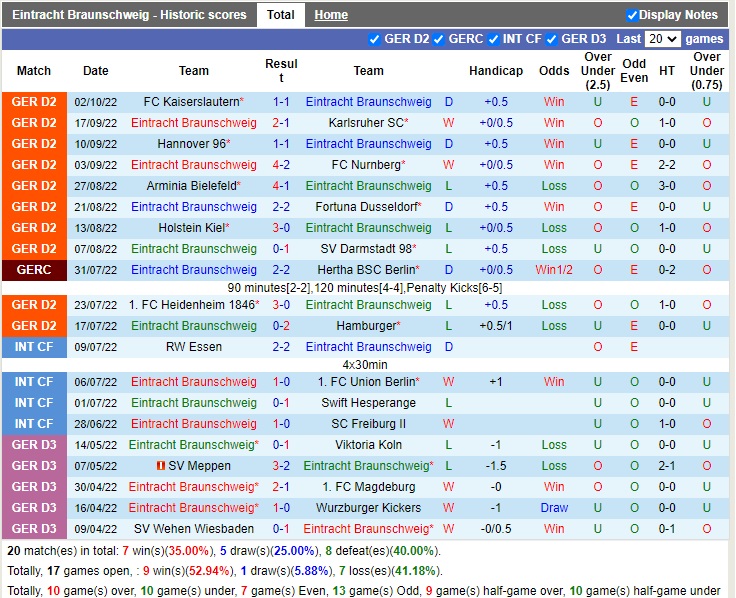Switch to the Home tab
Screen dimensions: 736x598
(x=331, y=15)
